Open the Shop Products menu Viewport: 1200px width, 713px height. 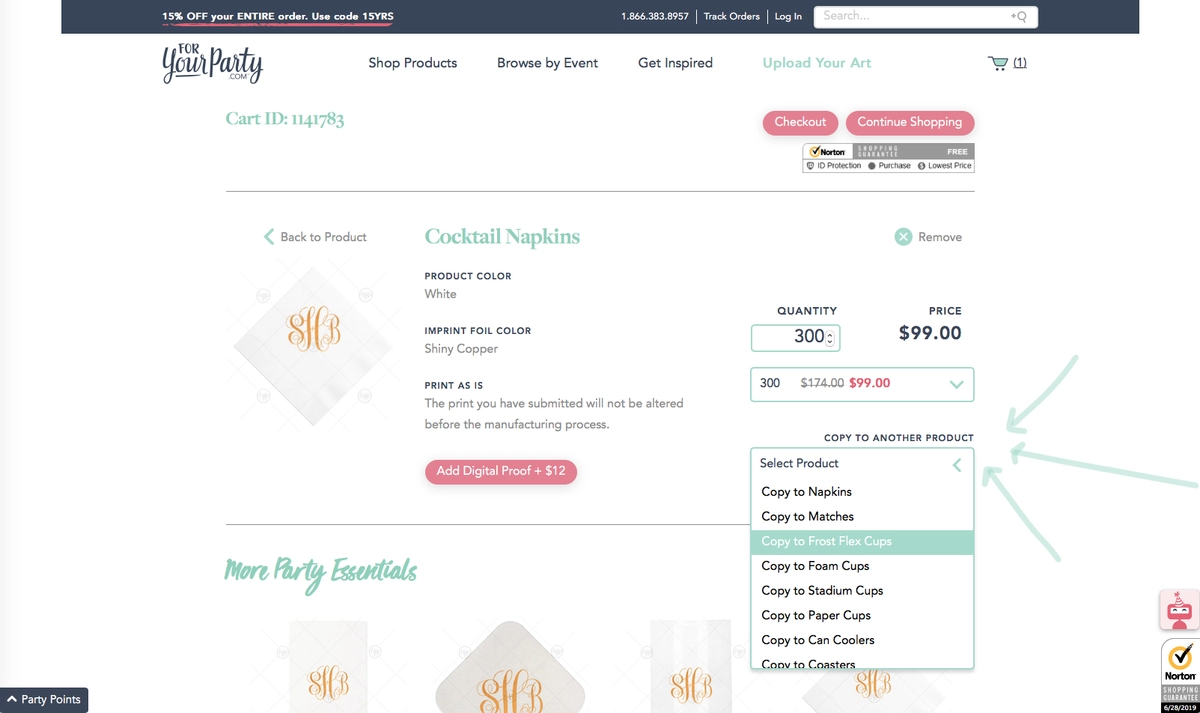click(x=412, y=63)
